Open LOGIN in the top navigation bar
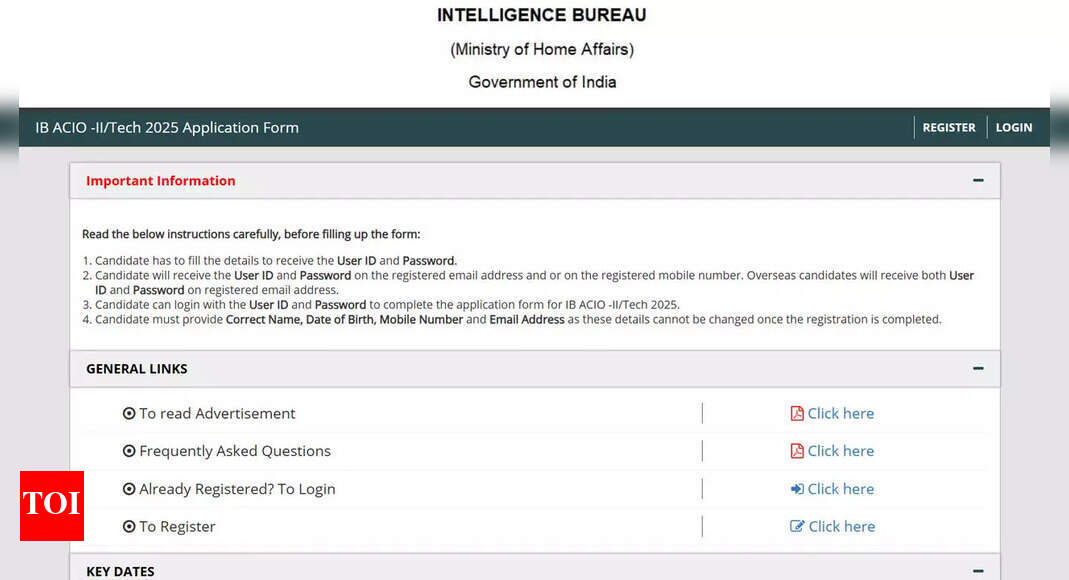The image size is (1069, 580). [x=1013, y=128]
